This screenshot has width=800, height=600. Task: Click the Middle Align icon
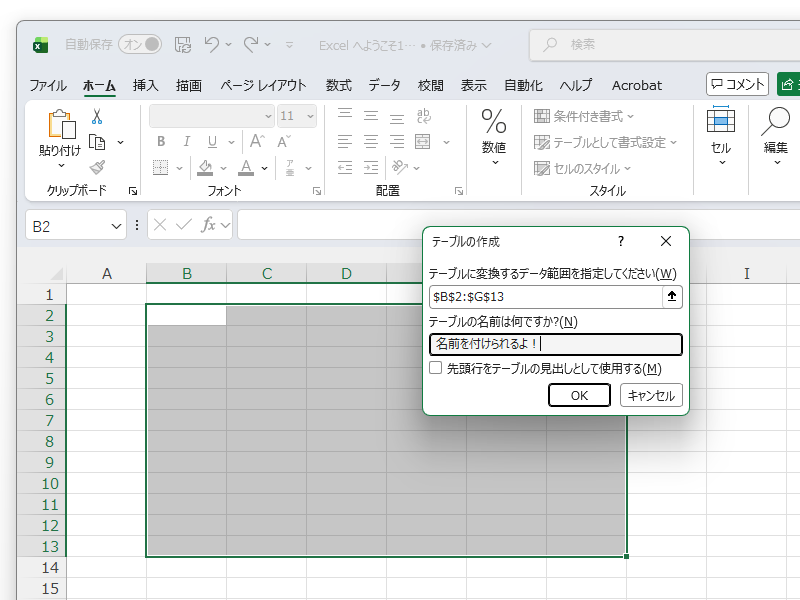click(x=371, y=116)
